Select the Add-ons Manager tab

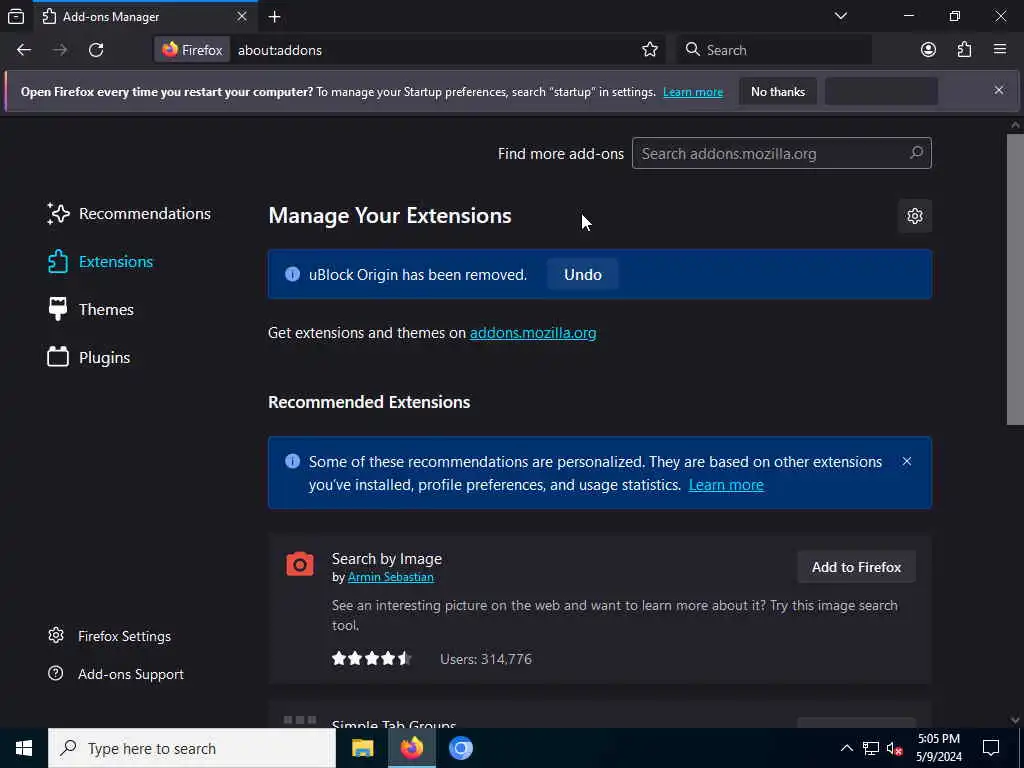coord(145,16)
